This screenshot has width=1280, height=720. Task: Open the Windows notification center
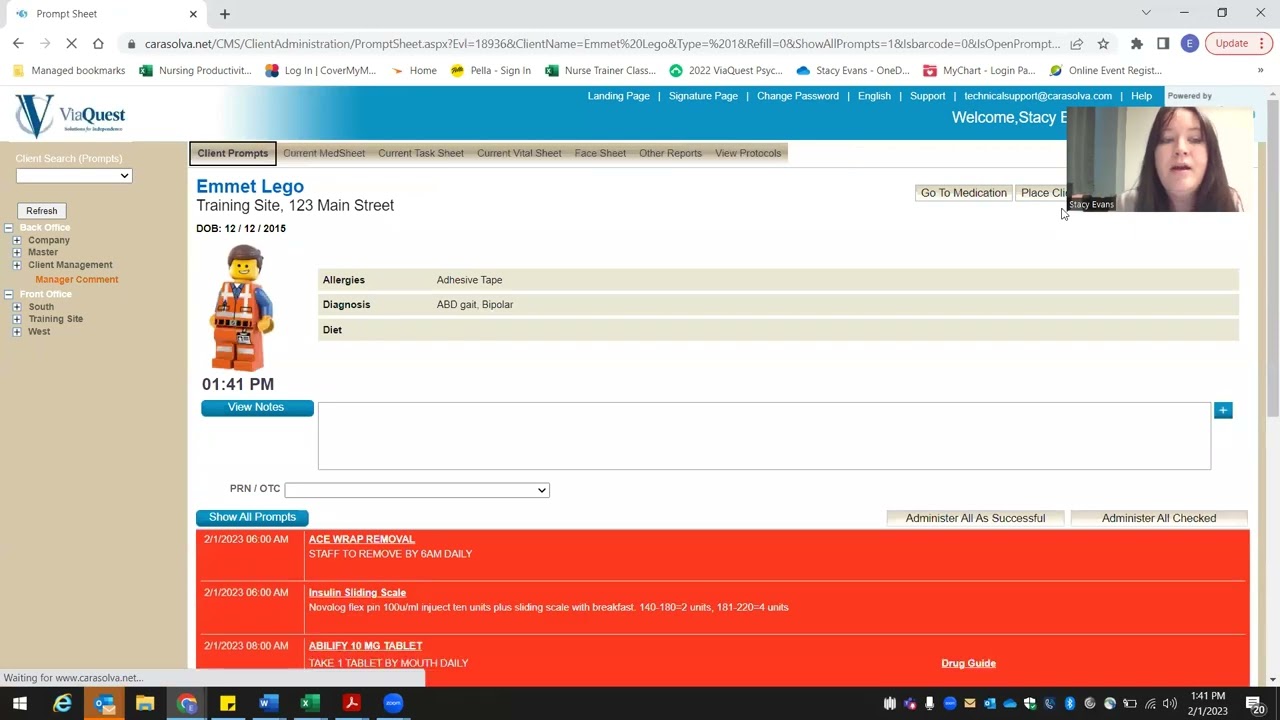[1254, 704]
